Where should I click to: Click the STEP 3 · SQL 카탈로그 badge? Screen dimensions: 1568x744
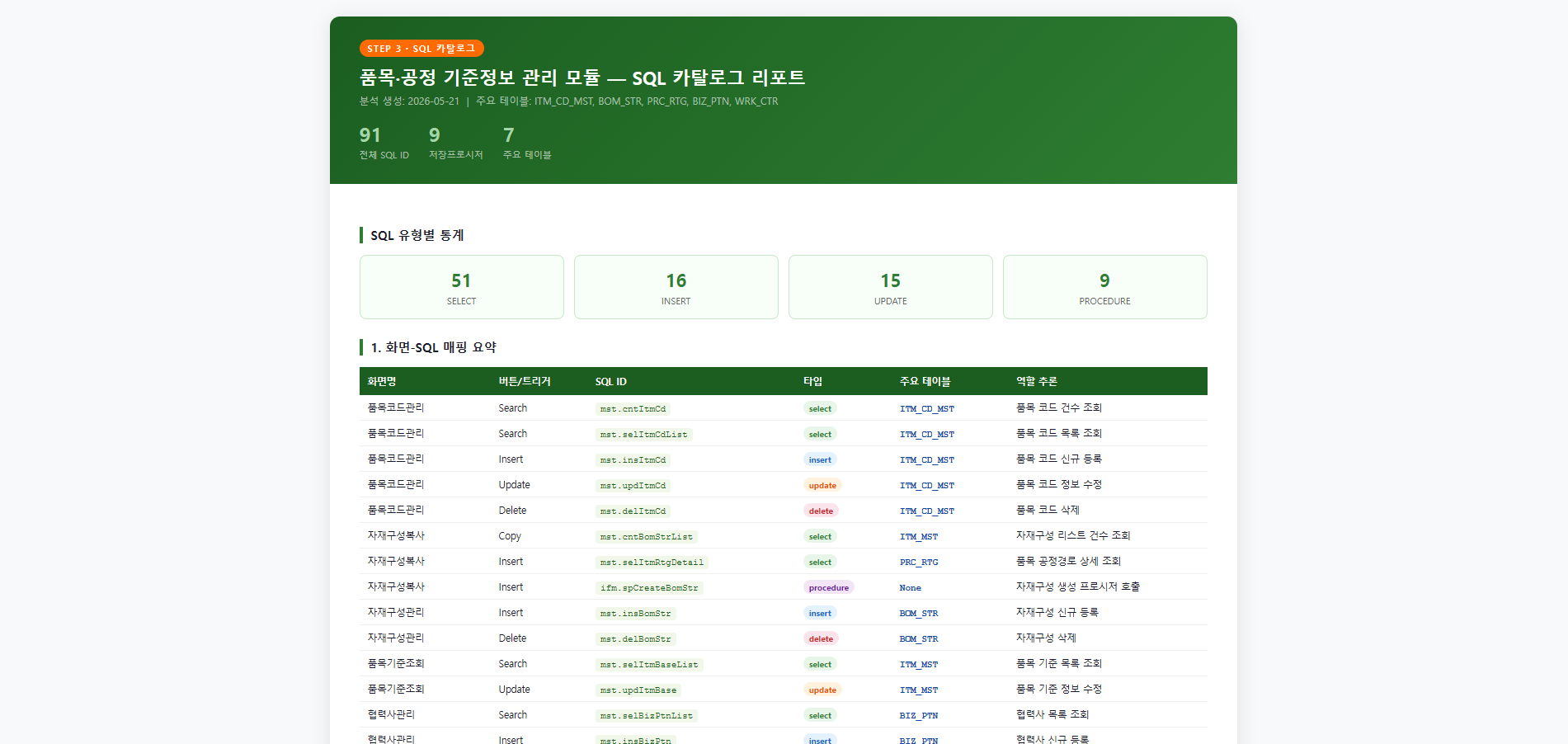click(421, 49)
